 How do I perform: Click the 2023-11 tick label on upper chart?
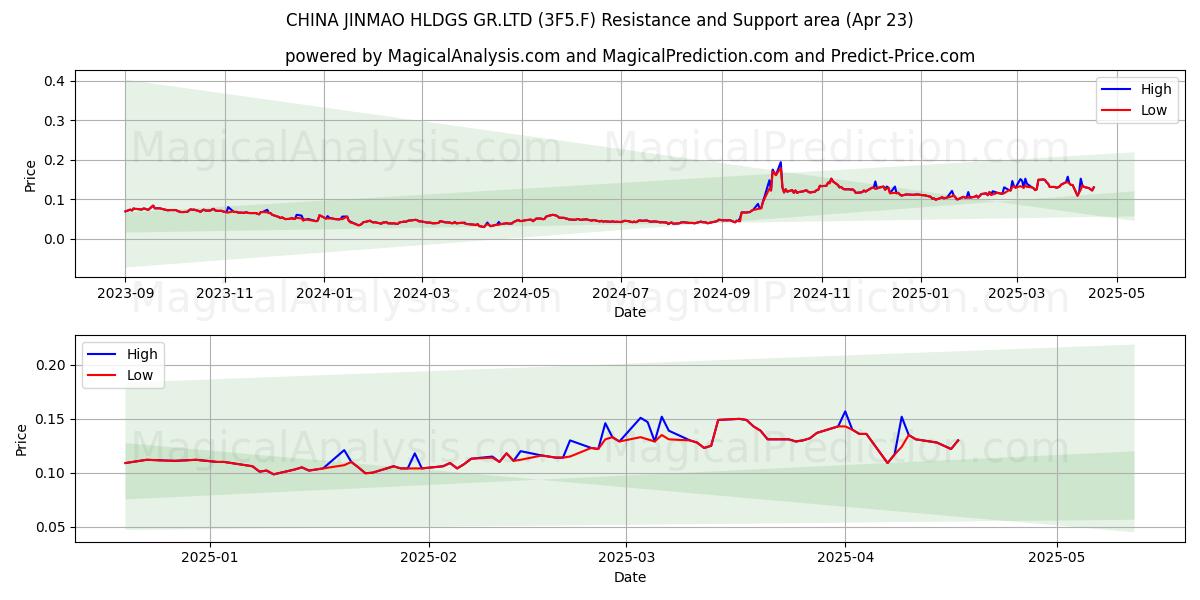pos(224,293)
